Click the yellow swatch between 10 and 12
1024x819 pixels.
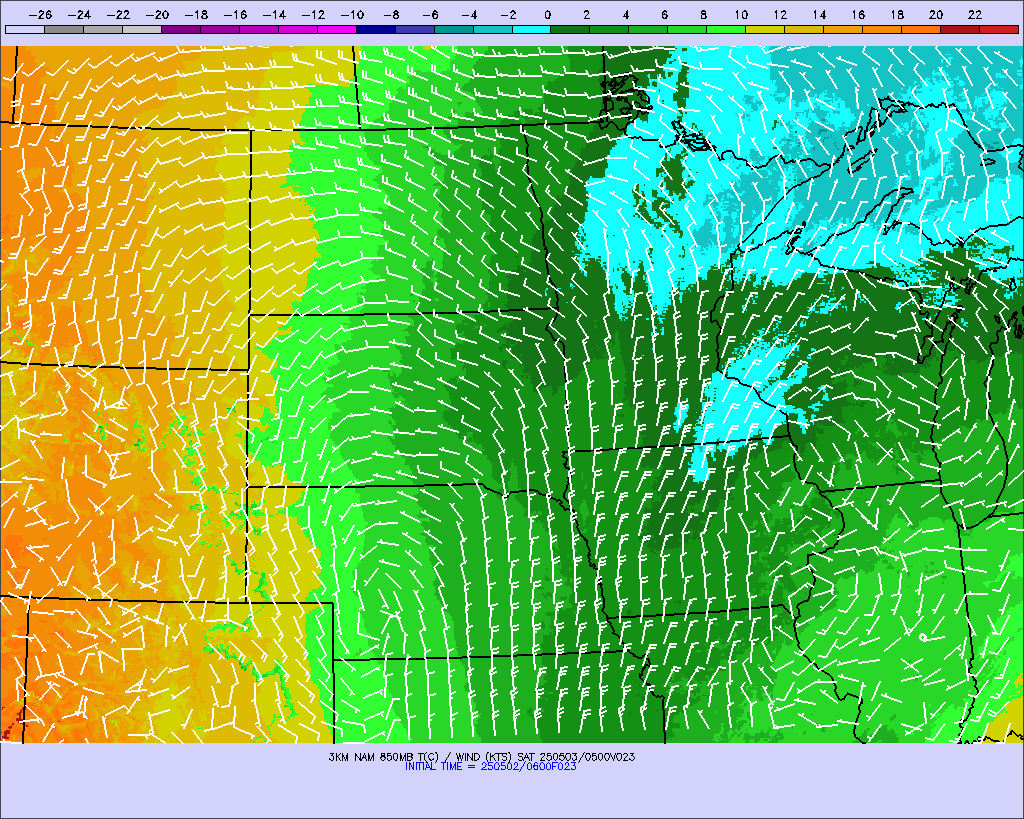(765, 29)
